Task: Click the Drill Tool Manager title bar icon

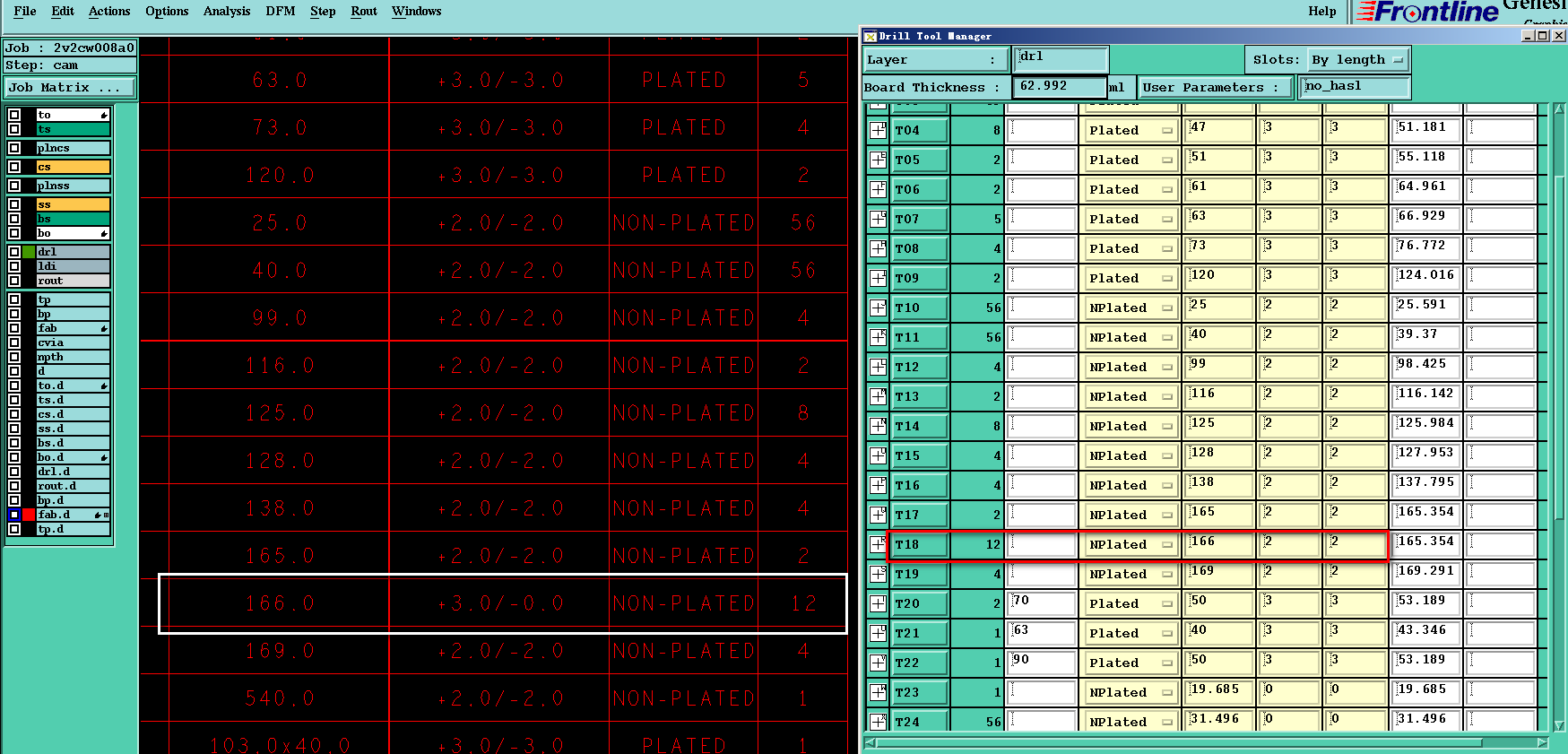Action: (870, 36)
